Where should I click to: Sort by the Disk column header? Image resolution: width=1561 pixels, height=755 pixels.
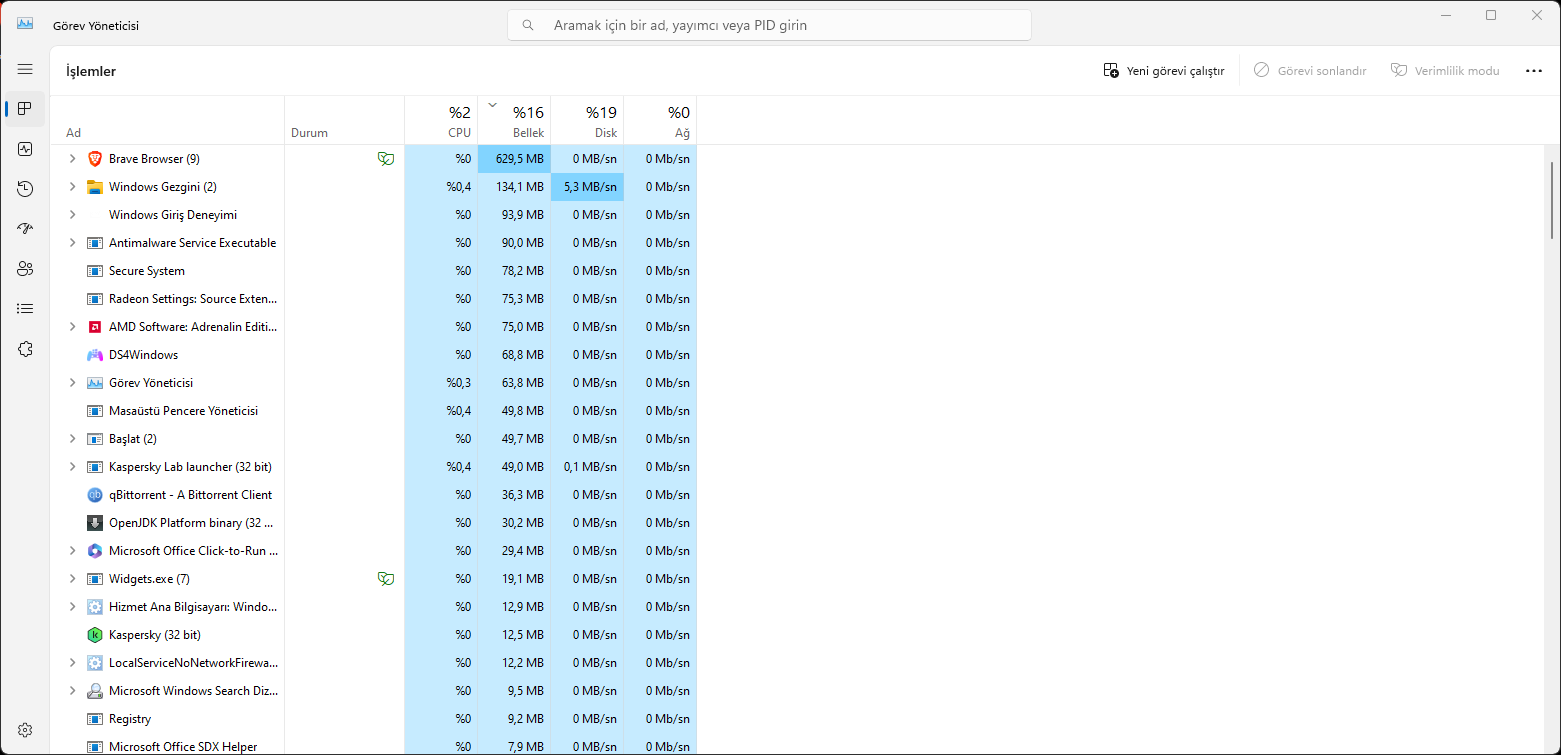coord(587,120)
